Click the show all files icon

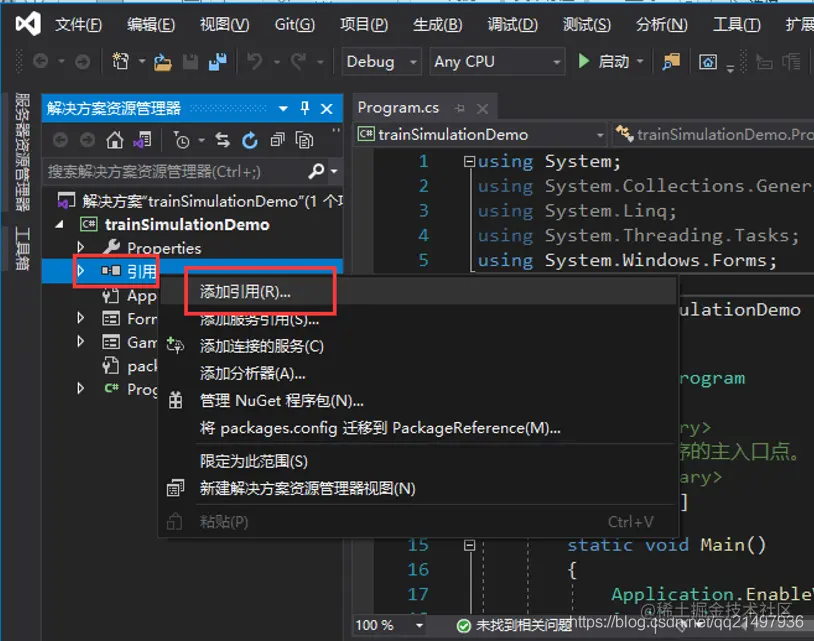[304, 140]
